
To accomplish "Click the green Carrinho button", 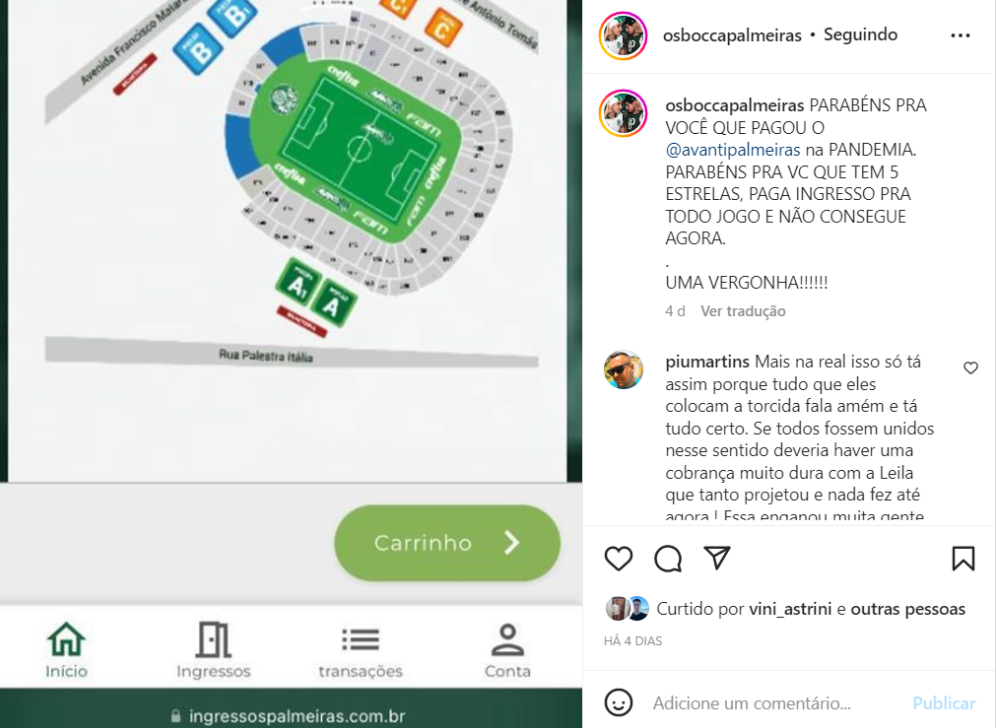I will click(x=447, y=542).
